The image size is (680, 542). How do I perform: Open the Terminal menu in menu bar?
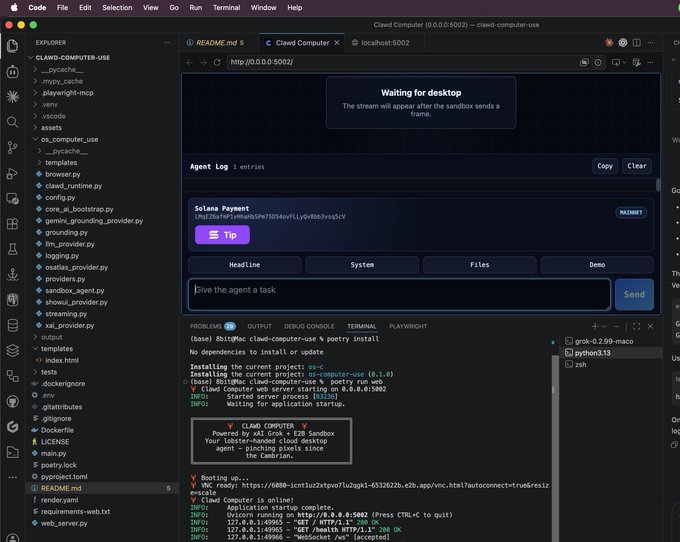[x=226, y=7]
